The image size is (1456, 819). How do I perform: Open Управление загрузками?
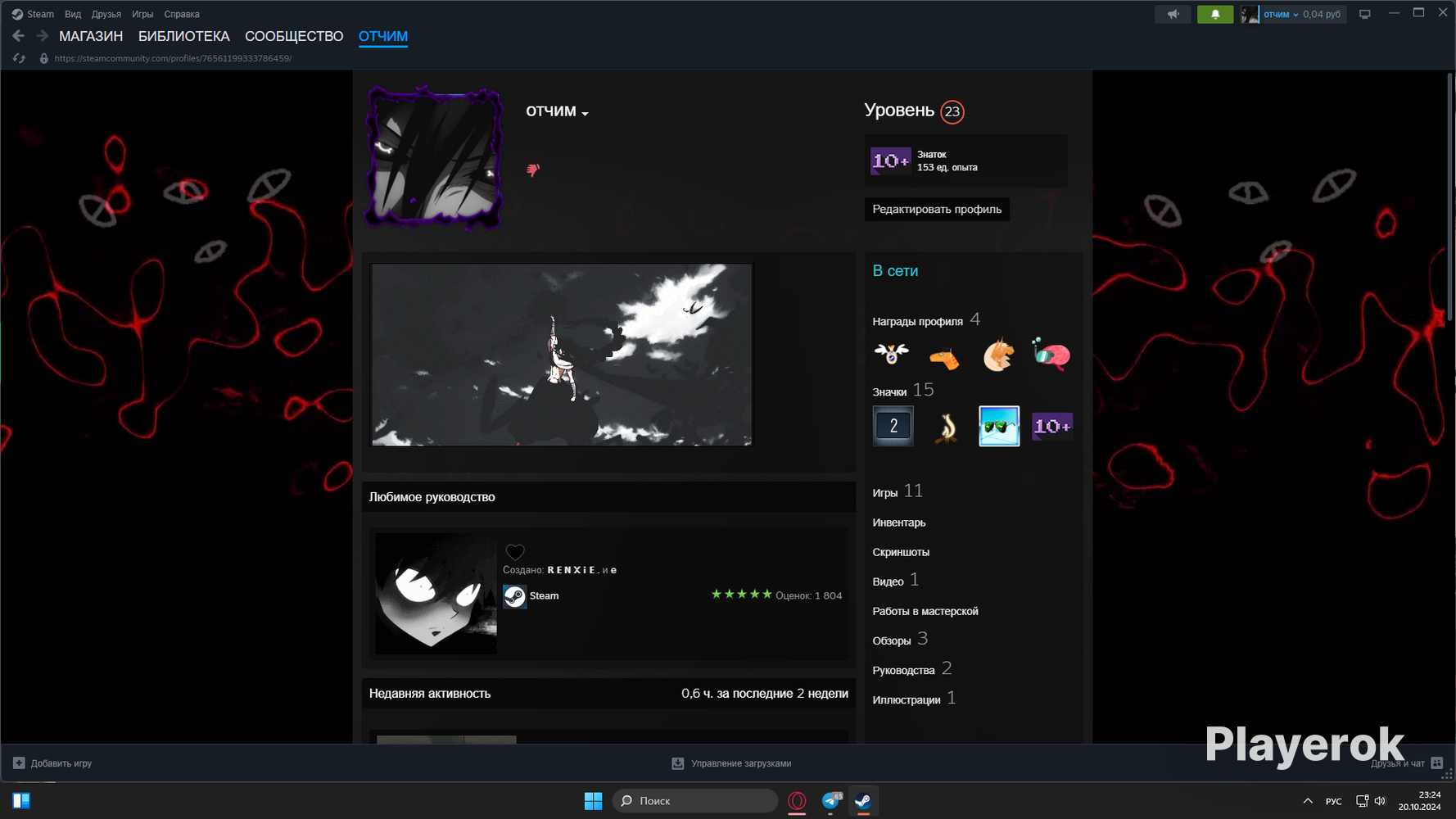click(732, 763)
